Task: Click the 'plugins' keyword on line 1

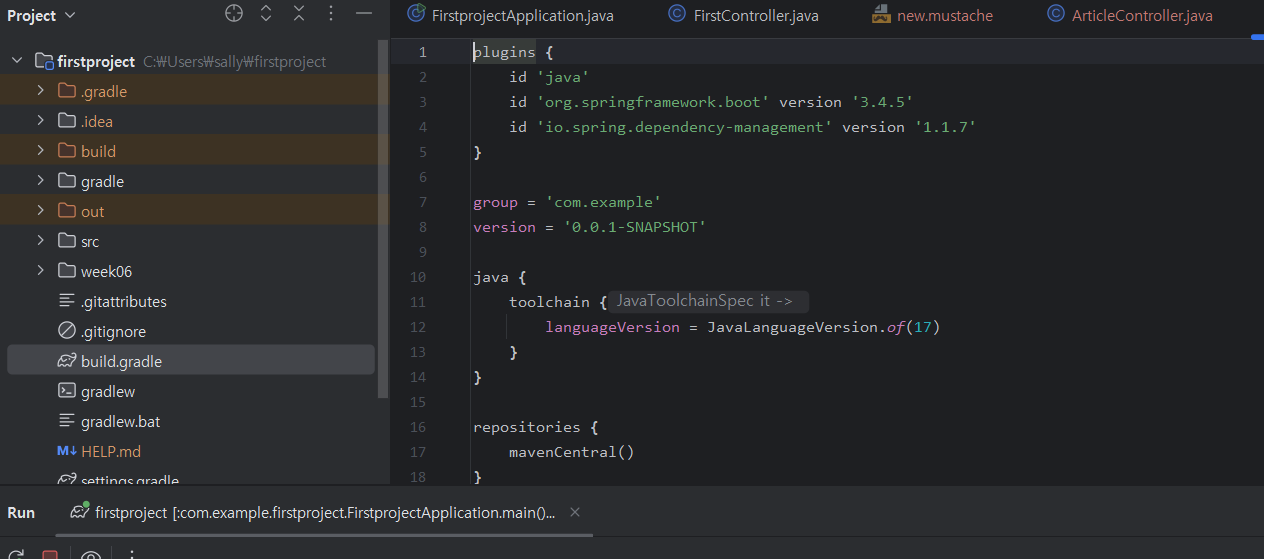Action: [x=504, y=52]
